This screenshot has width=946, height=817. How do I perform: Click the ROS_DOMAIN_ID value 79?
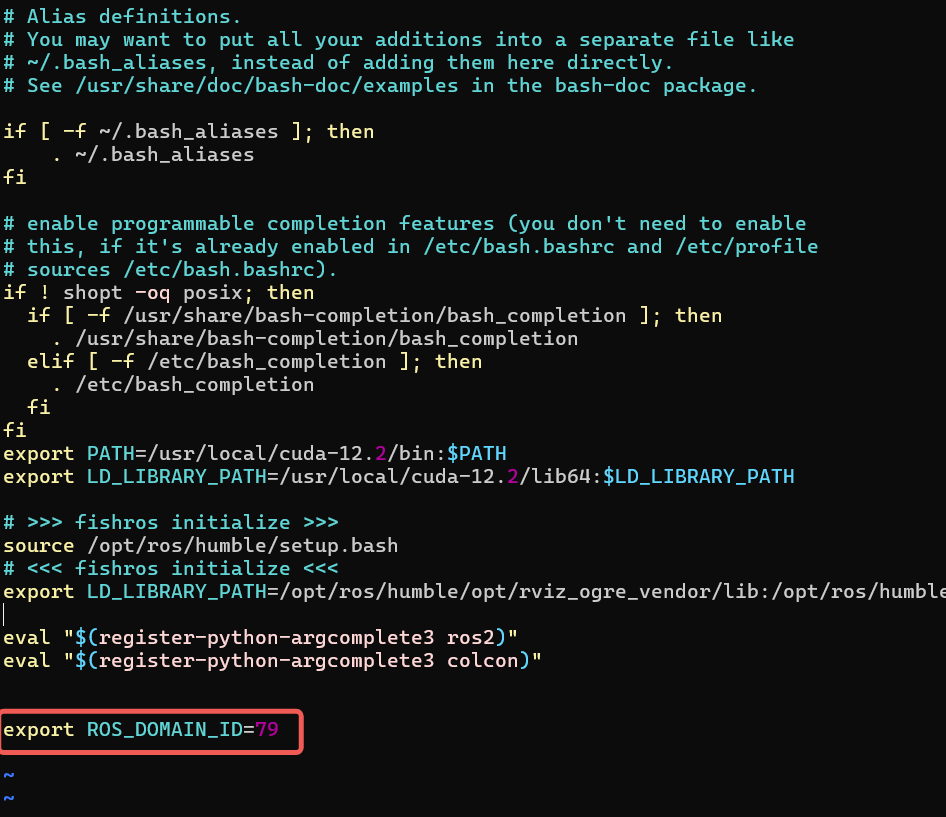coord(266,730)
